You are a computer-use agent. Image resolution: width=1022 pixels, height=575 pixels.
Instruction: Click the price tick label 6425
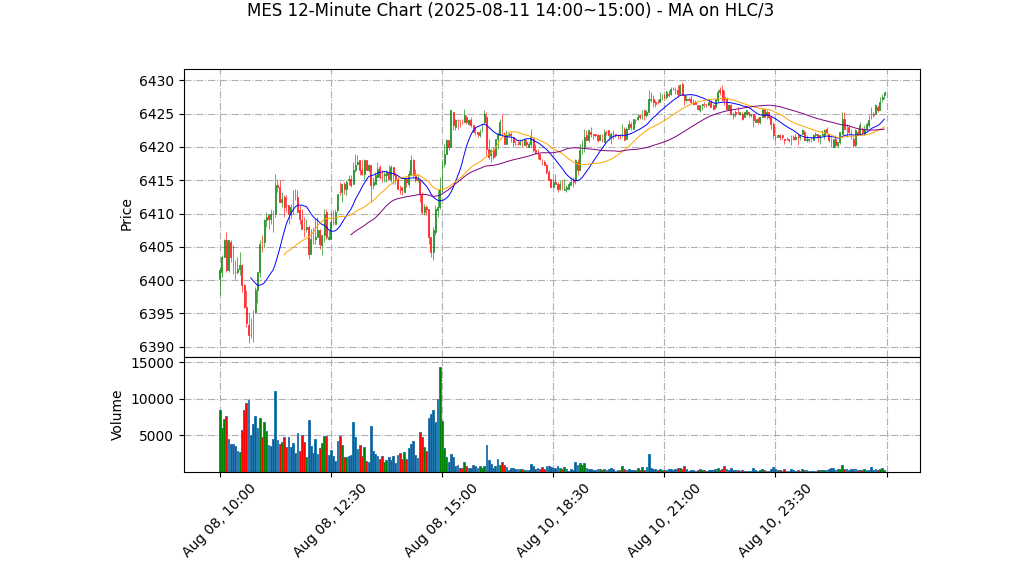[156, 115]
